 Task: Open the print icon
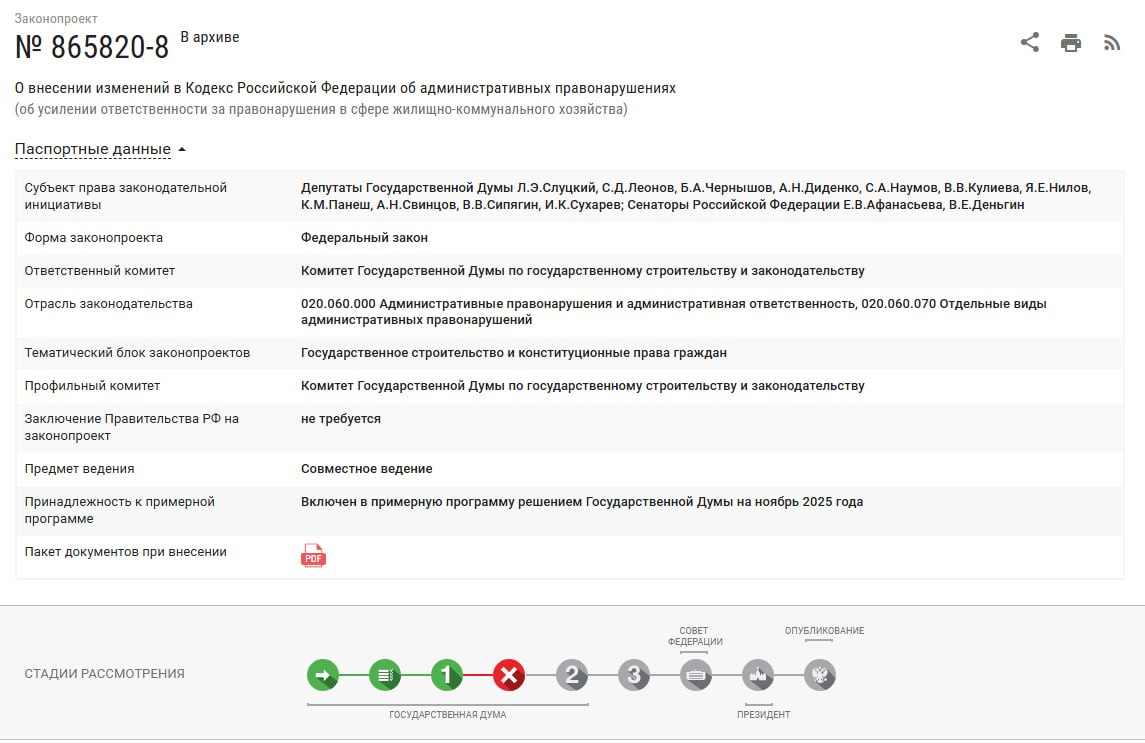point(1071,43)
